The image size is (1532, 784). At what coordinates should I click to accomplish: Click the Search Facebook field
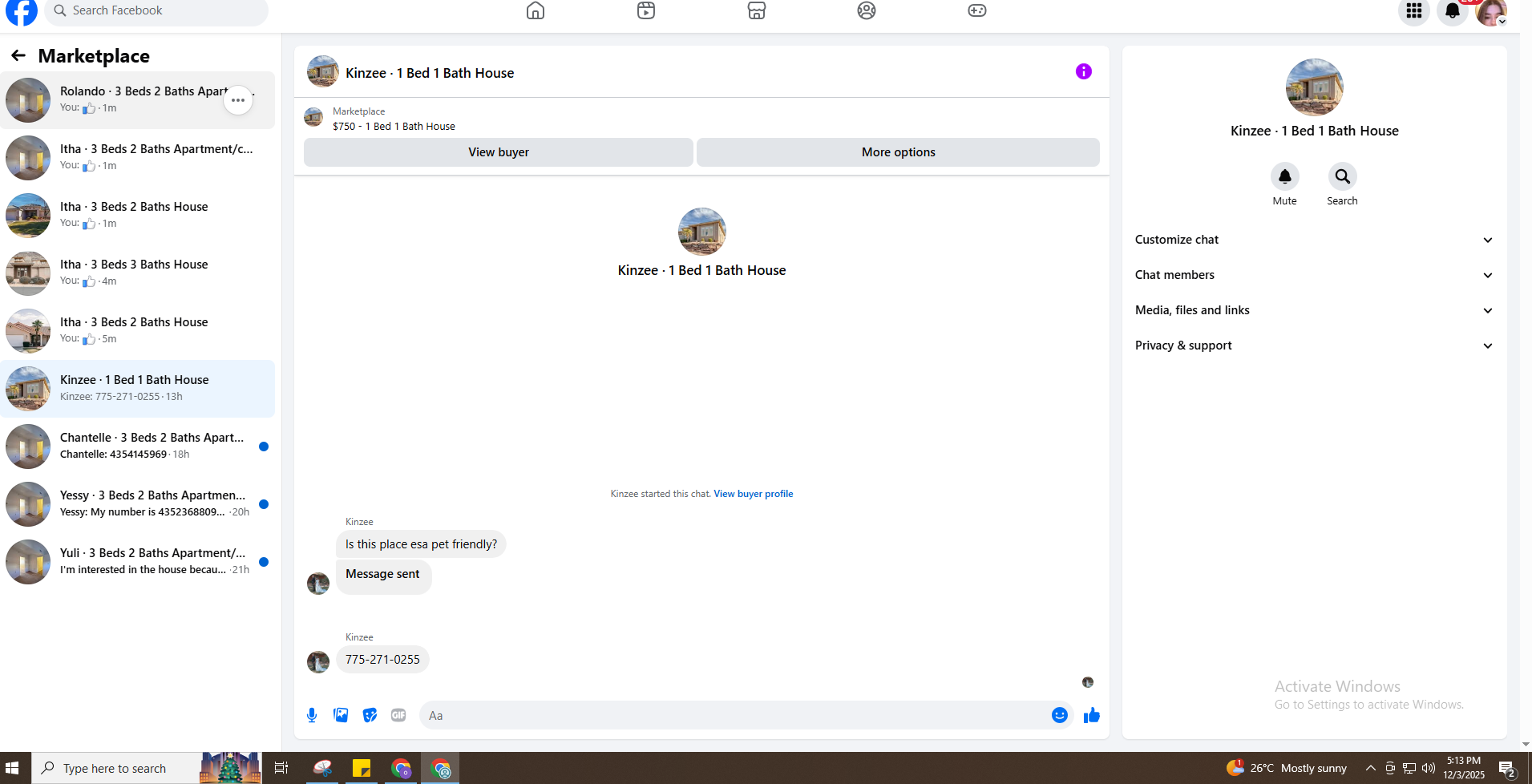coord(156,11)
